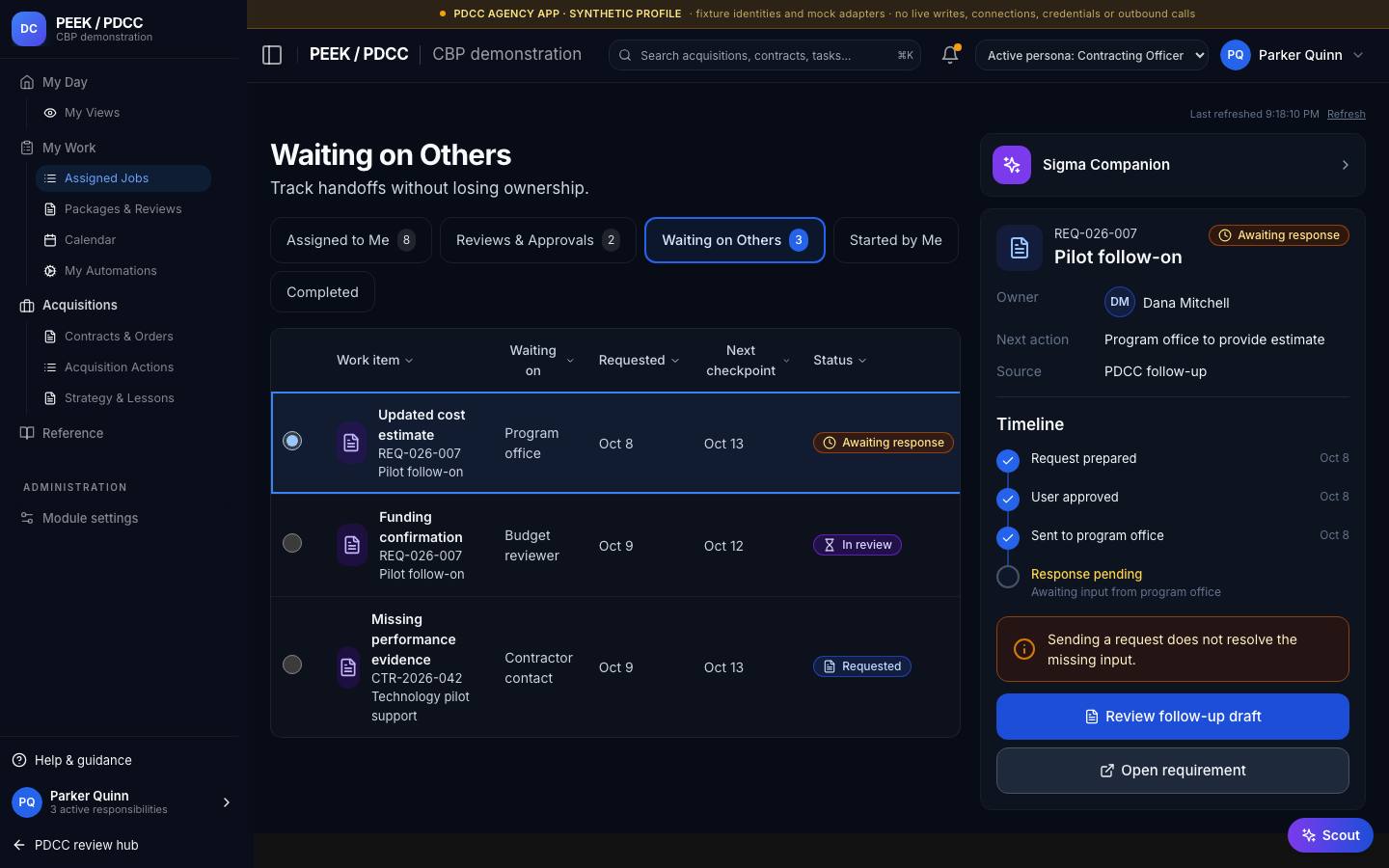Click the Help & guidance question icon
The image size is (1389, 868).
[x=19, y=760]
